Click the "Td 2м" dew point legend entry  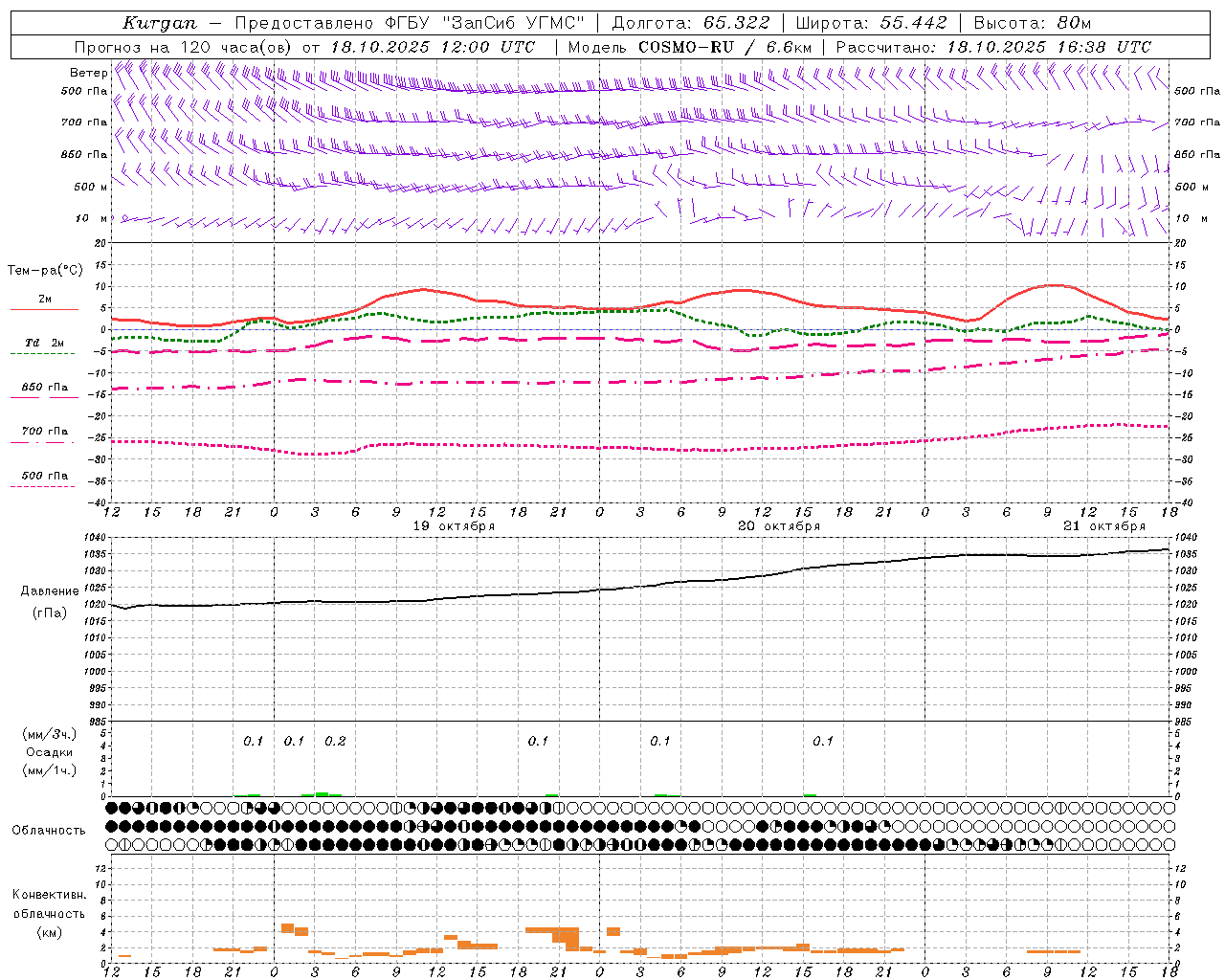tap(44, 343)
